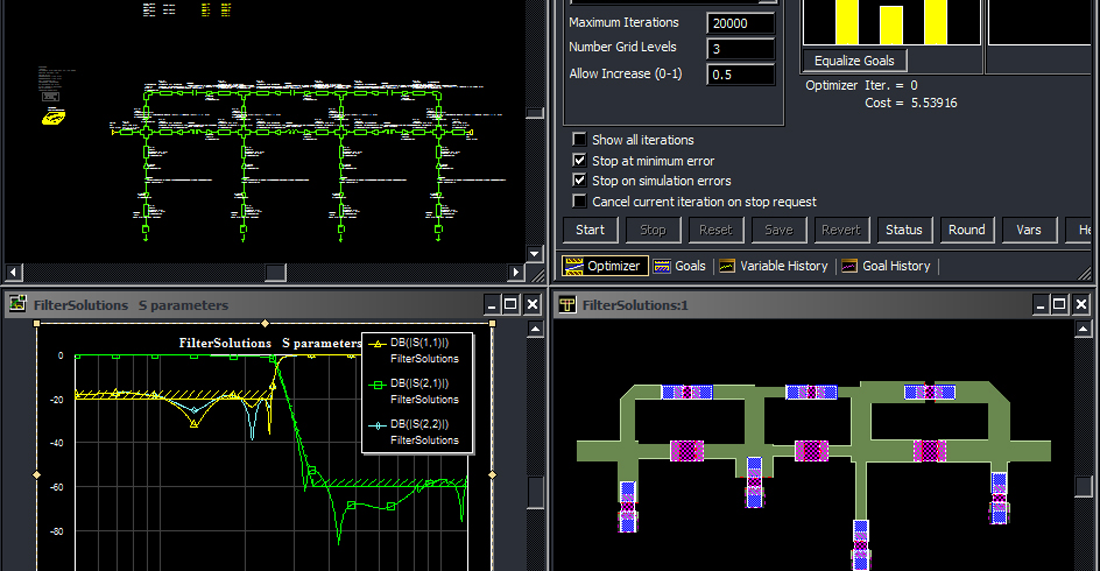
Task: Toggle Show all iterations checkbox
Action: [579, 139]
